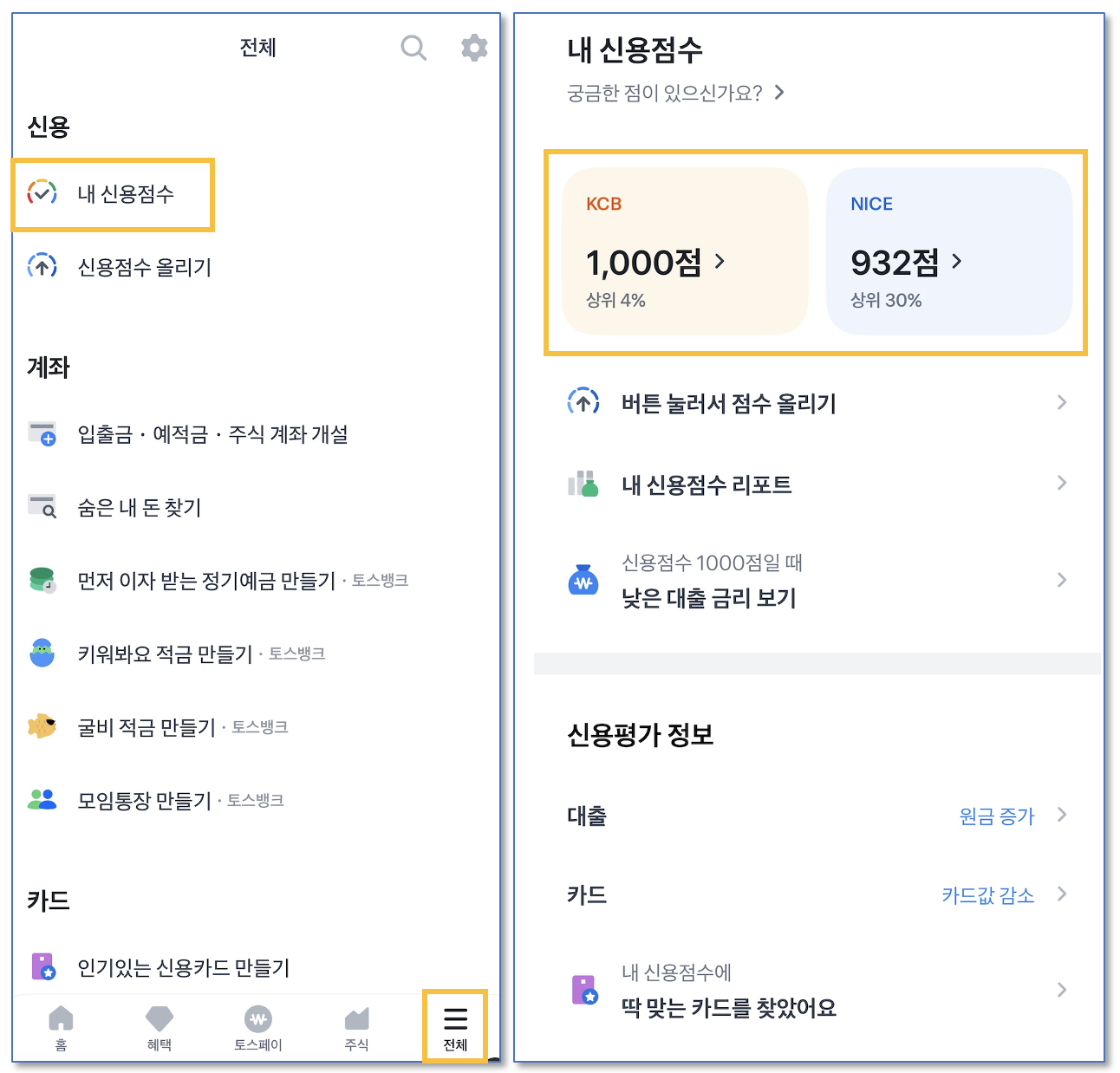The width and height of the screenshot is (1120, 1073).
Task: Tap the chevron beside KCB 1,000점
Action: [x=720, y=263]
